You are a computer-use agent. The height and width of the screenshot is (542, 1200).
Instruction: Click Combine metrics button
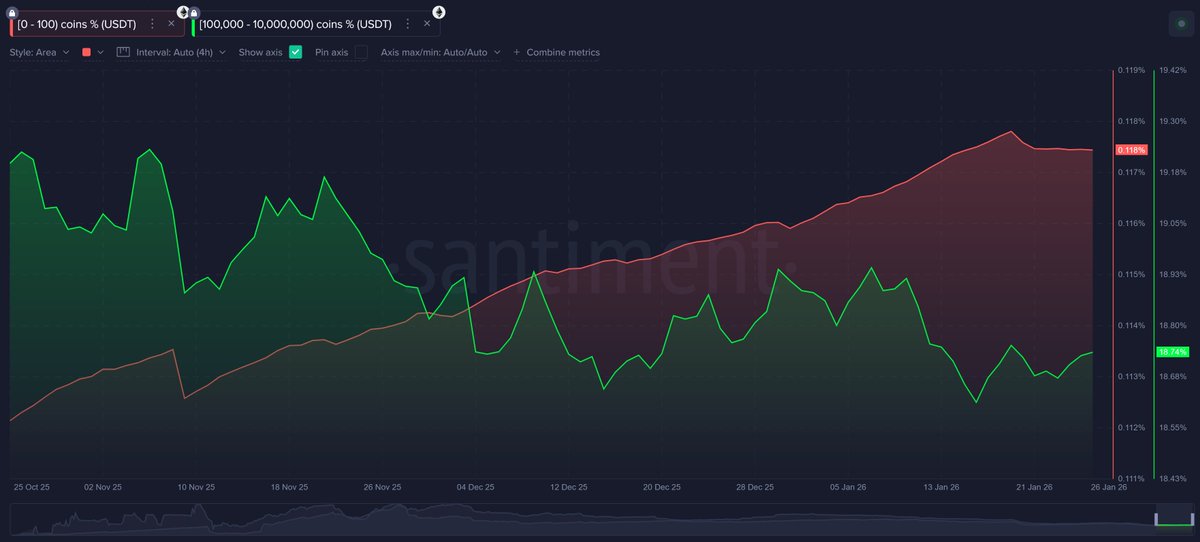(x=557, y=51)
